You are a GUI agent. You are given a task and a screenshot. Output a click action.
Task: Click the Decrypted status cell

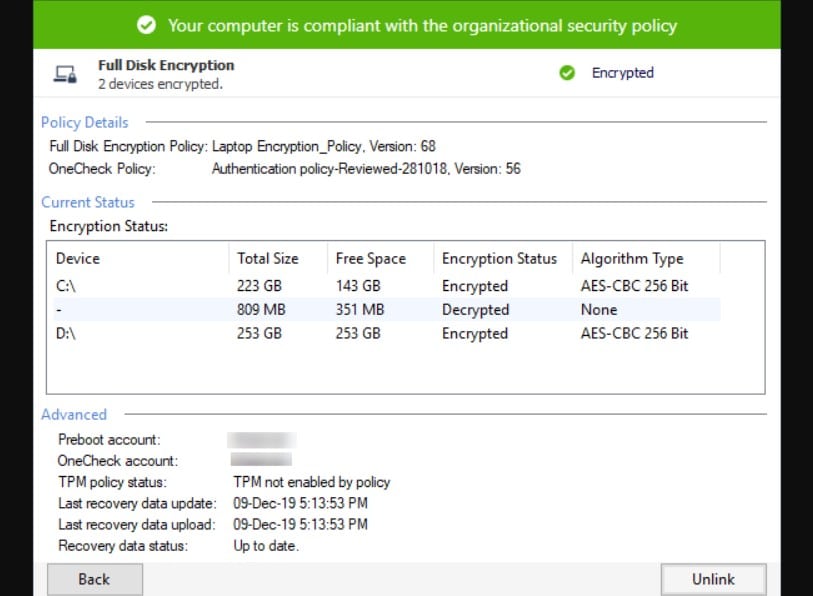475,310
